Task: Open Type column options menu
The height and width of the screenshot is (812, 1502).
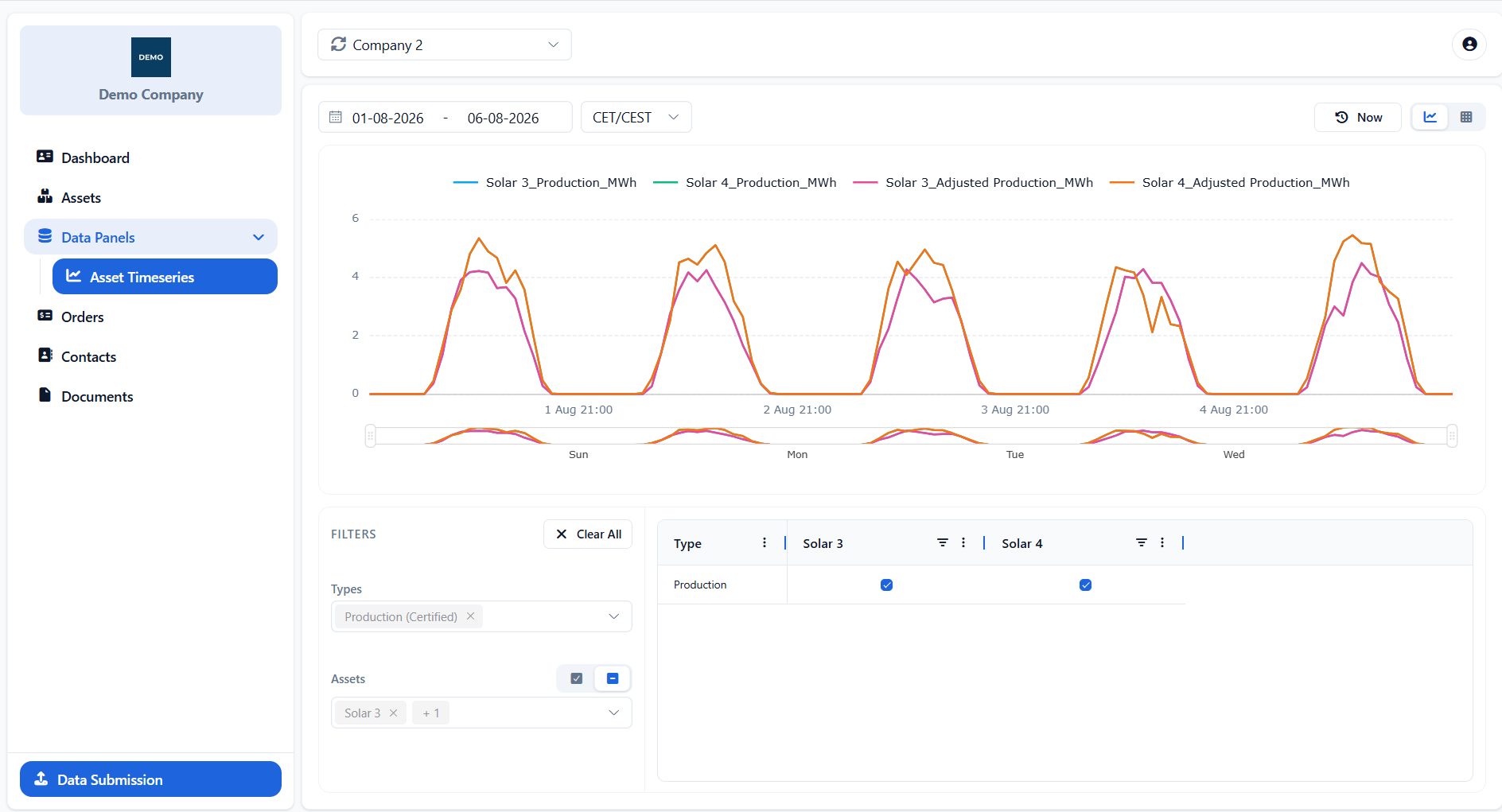Action: [x=765, y=542]
